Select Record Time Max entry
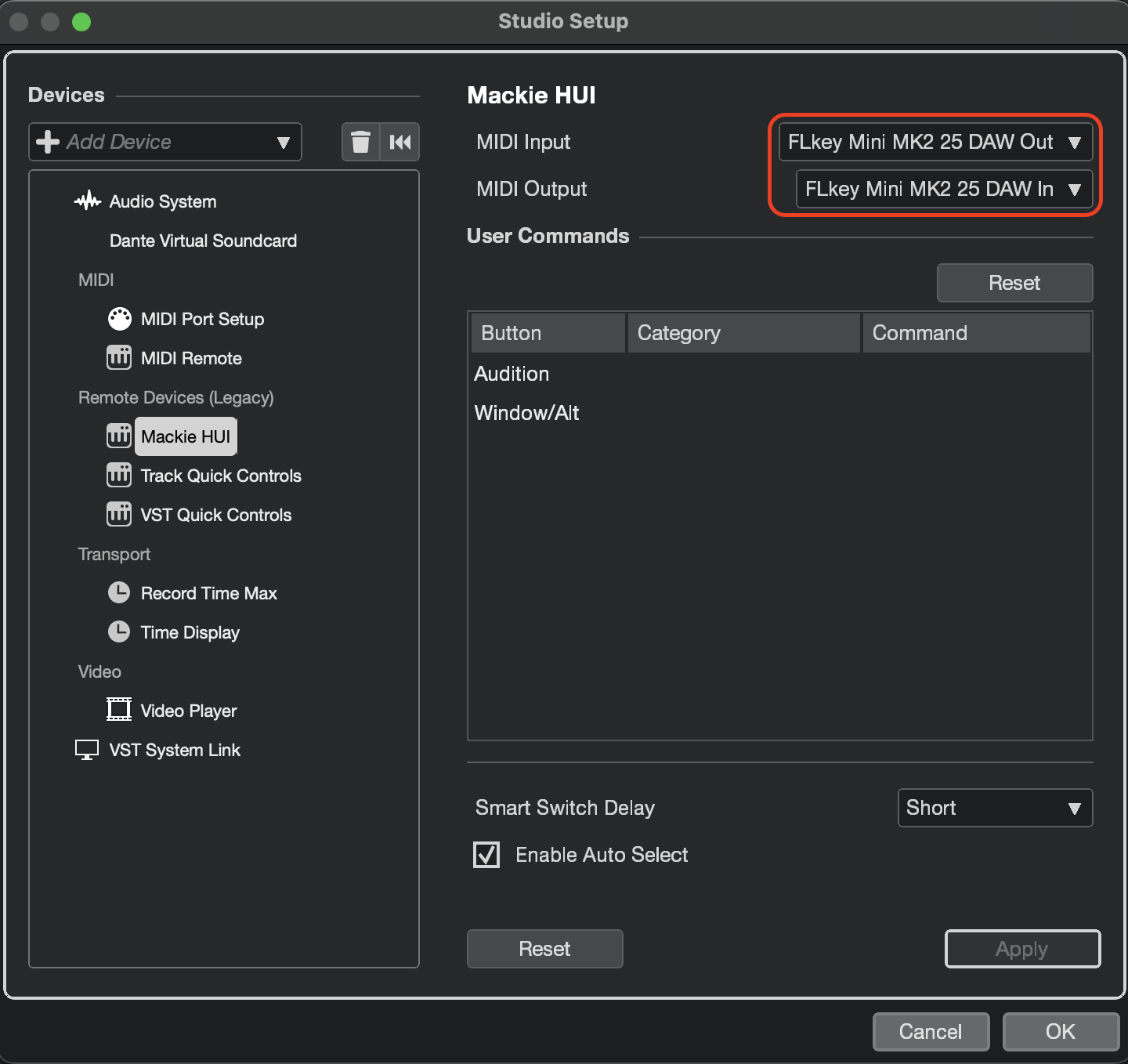The height and width of the screenshot is (1064, 1128). point(209,593)
